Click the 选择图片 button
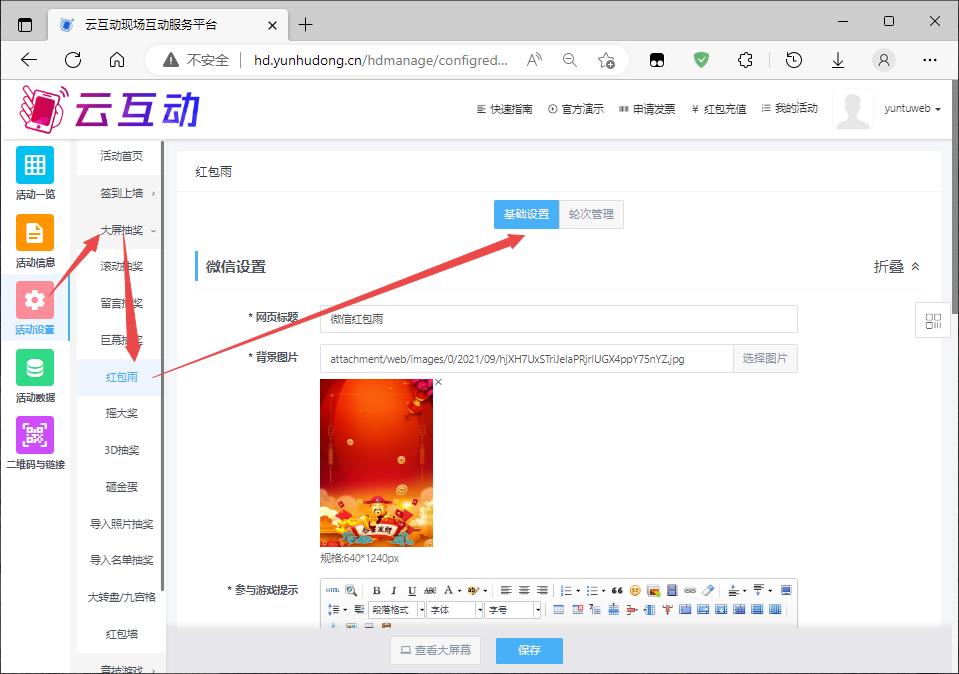The width and height of the screenshot is (959, 674). pos(765,358)
